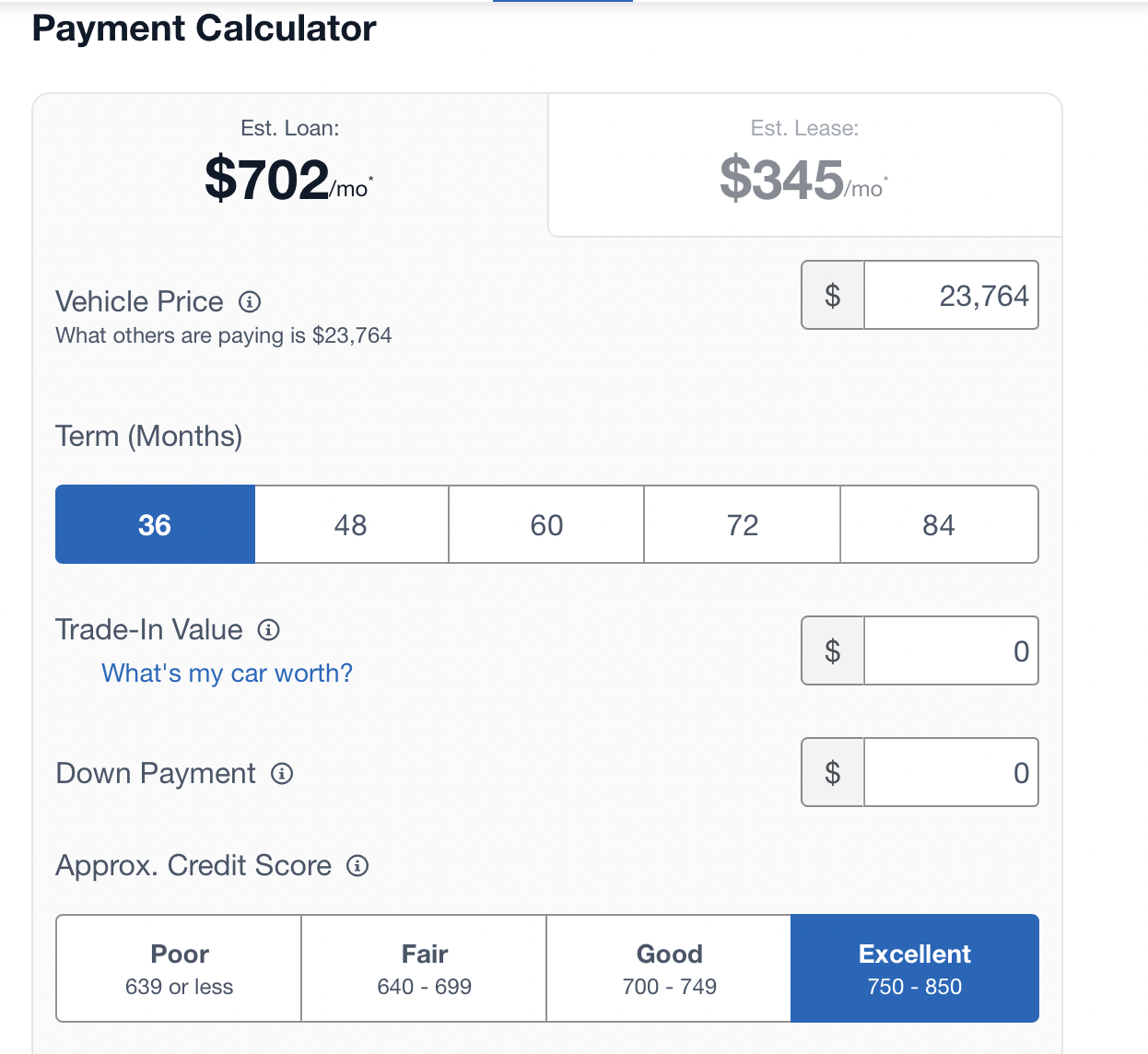1148x1054 pixels.
Task: Click the Vehicle Price info icon
Action: pos(250,301)
